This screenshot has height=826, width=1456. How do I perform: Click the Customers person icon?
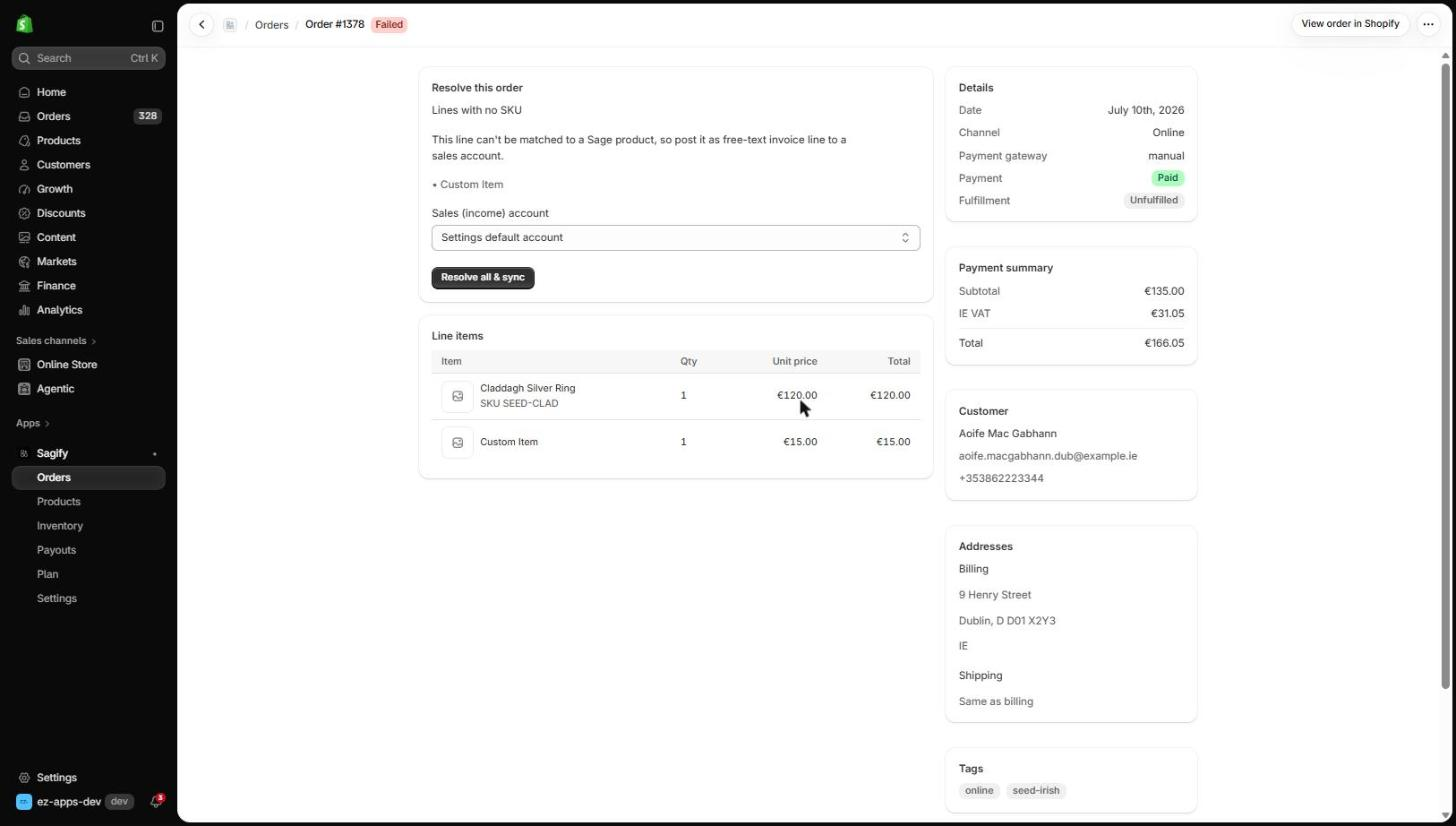(25, 165)
